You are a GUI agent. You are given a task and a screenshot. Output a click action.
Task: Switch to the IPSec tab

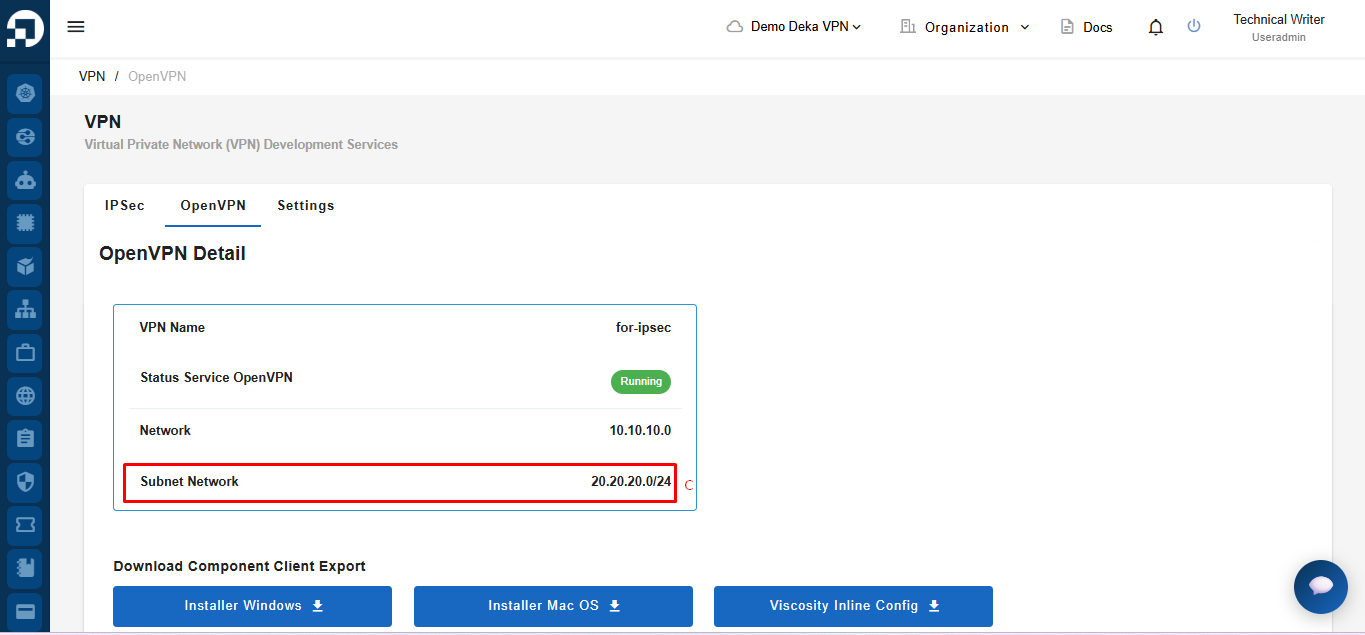[x=125, y=205]
